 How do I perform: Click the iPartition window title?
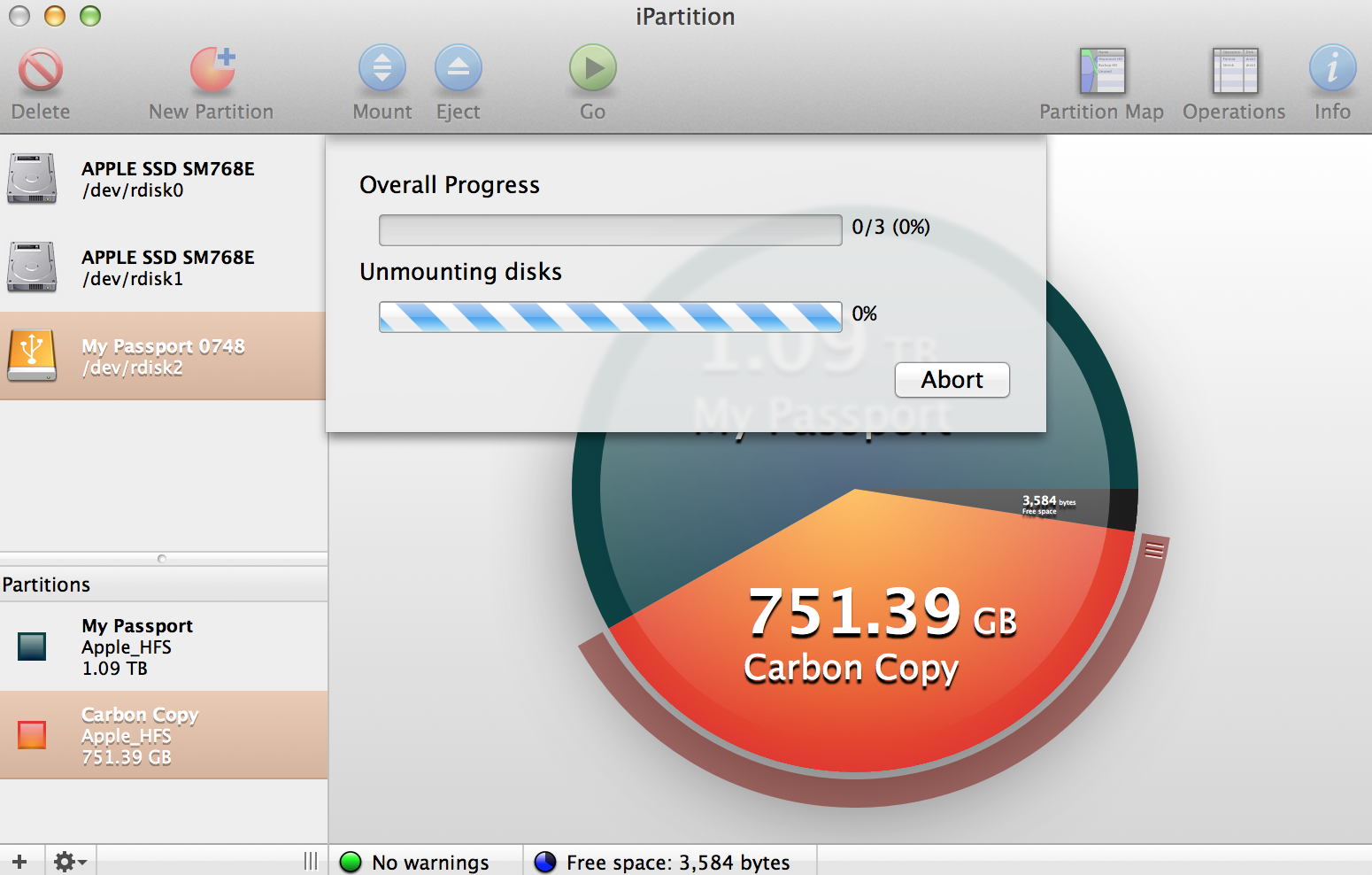pyautogui.click(x=685, y=17)
